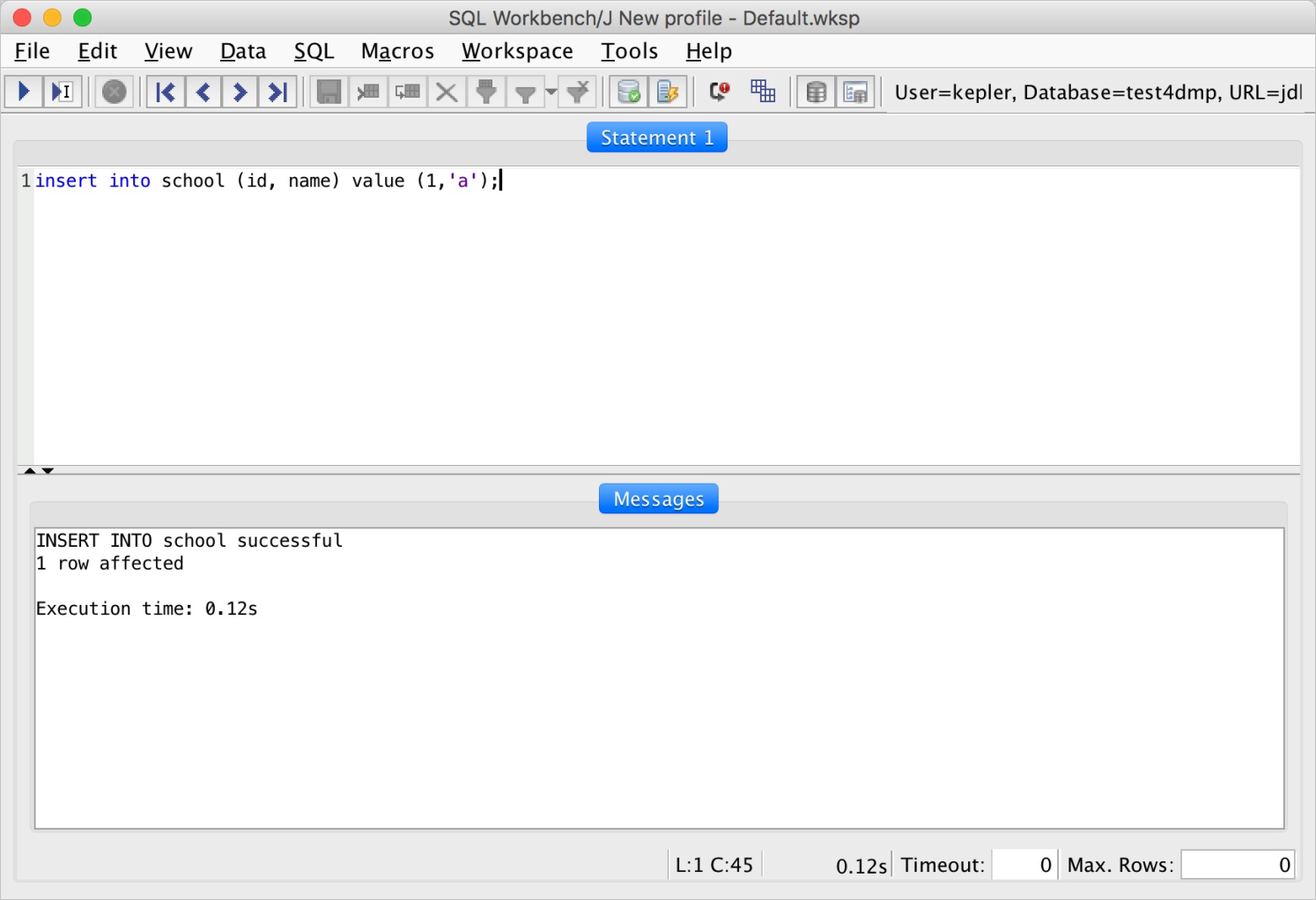The image size is (1316, 900).
Task: Open the filter dropdown arrow
Action: point(551,92)
